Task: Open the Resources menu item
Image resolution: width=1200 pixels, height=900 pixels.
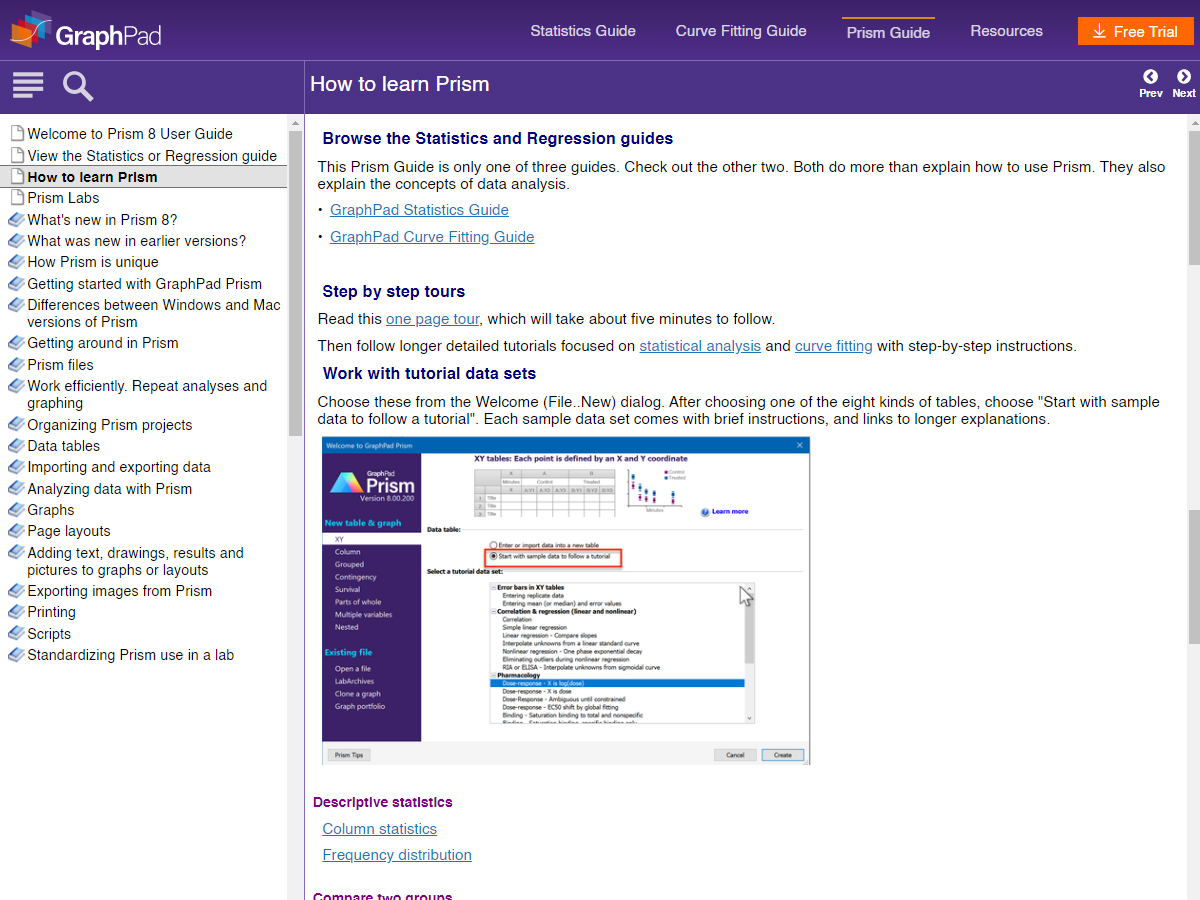Action: coord(1006,31)
